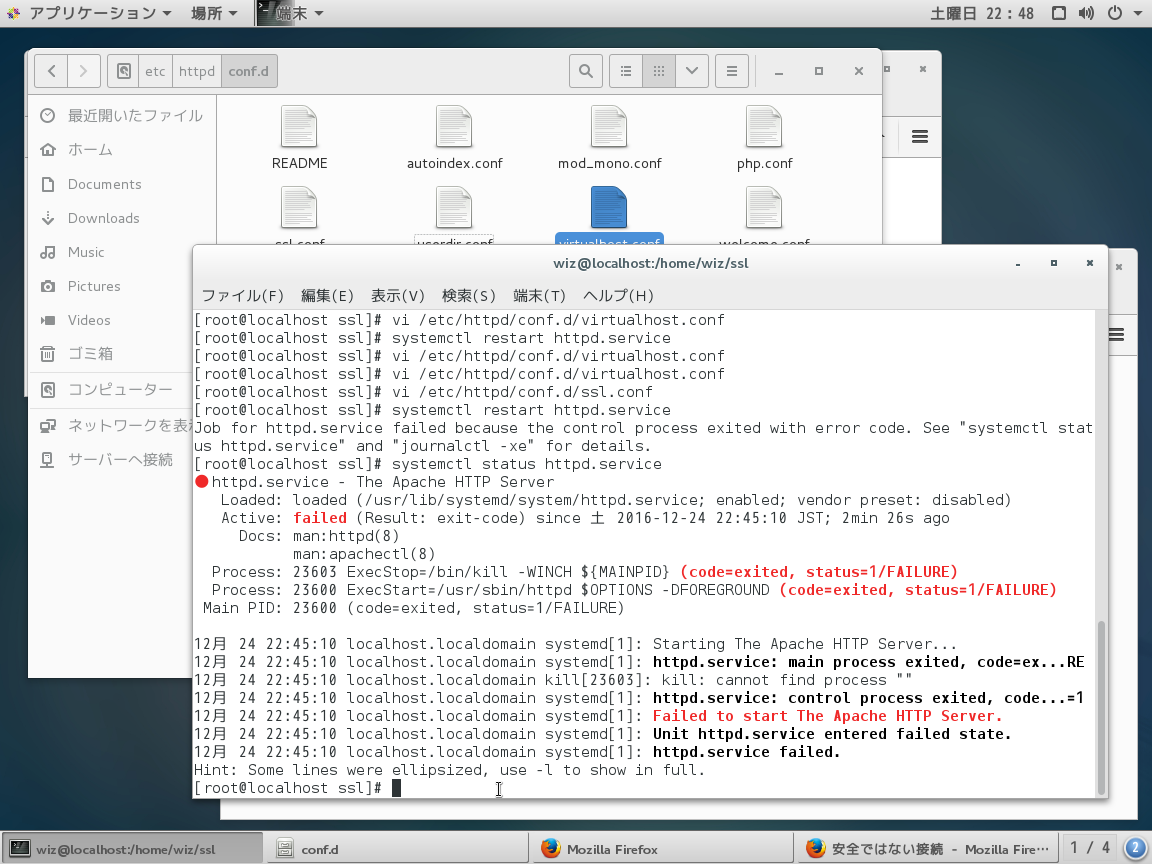Open file manager hamburger menu
The height and width of the screenshot is (864, 1152).
tap(732, 71)
